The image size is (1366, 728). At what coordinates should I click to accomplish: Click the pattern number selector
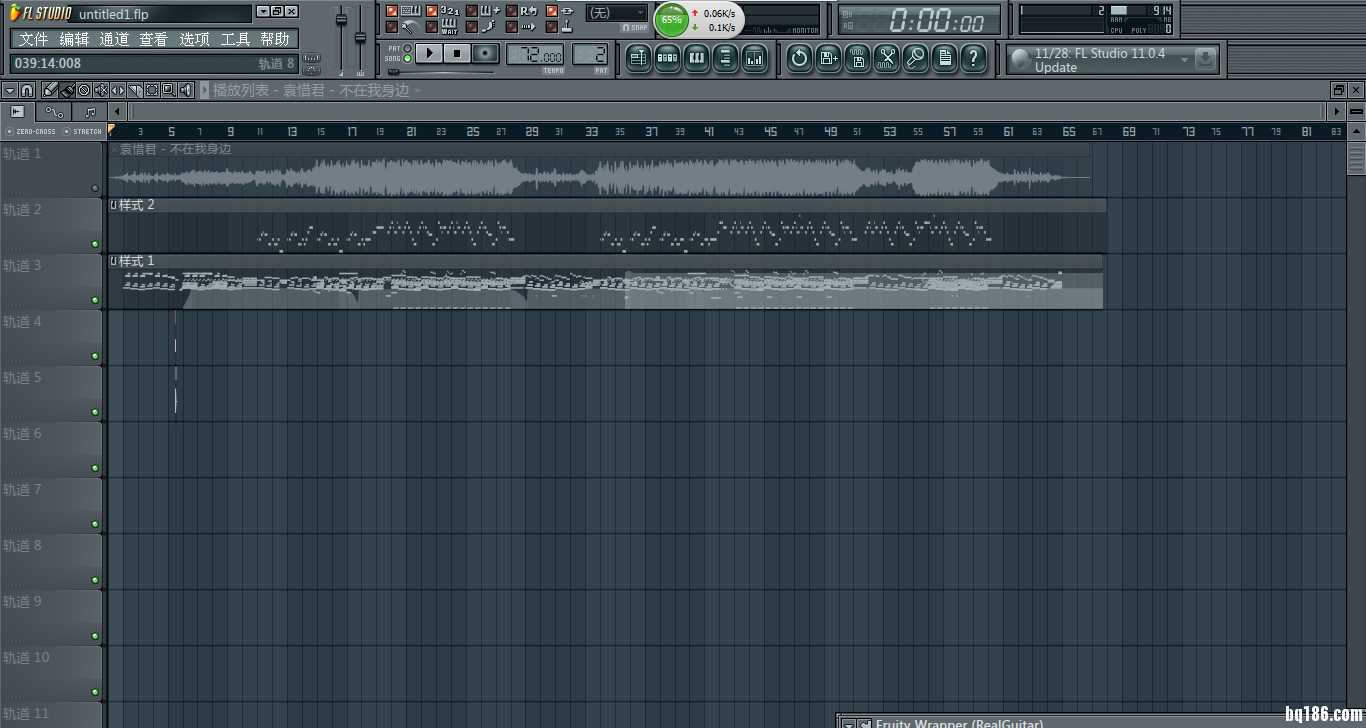[x=590, y=55]
